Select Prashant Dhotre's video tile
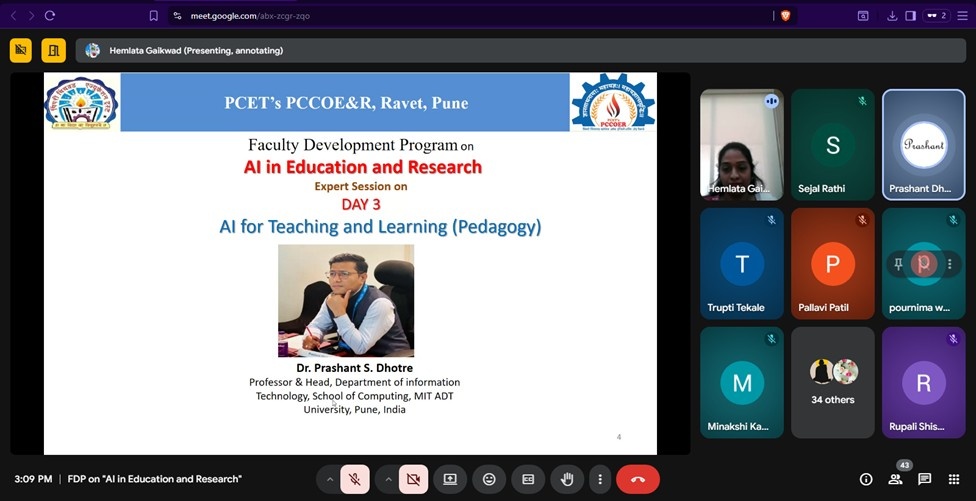Screen dimensions: 976x501 (923, 145)
